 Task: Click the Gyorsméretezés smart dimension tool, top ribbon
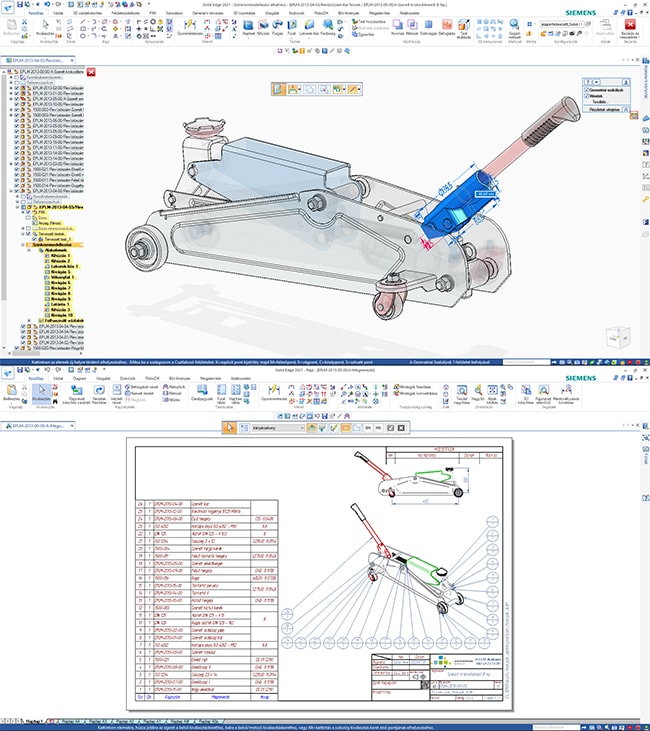click(x=189, y=27)
